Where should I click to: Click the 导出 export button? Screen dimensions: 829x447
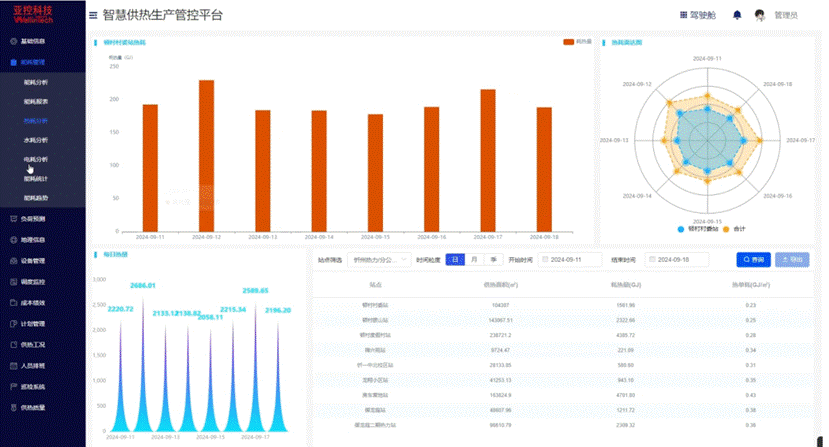point(792,260)
